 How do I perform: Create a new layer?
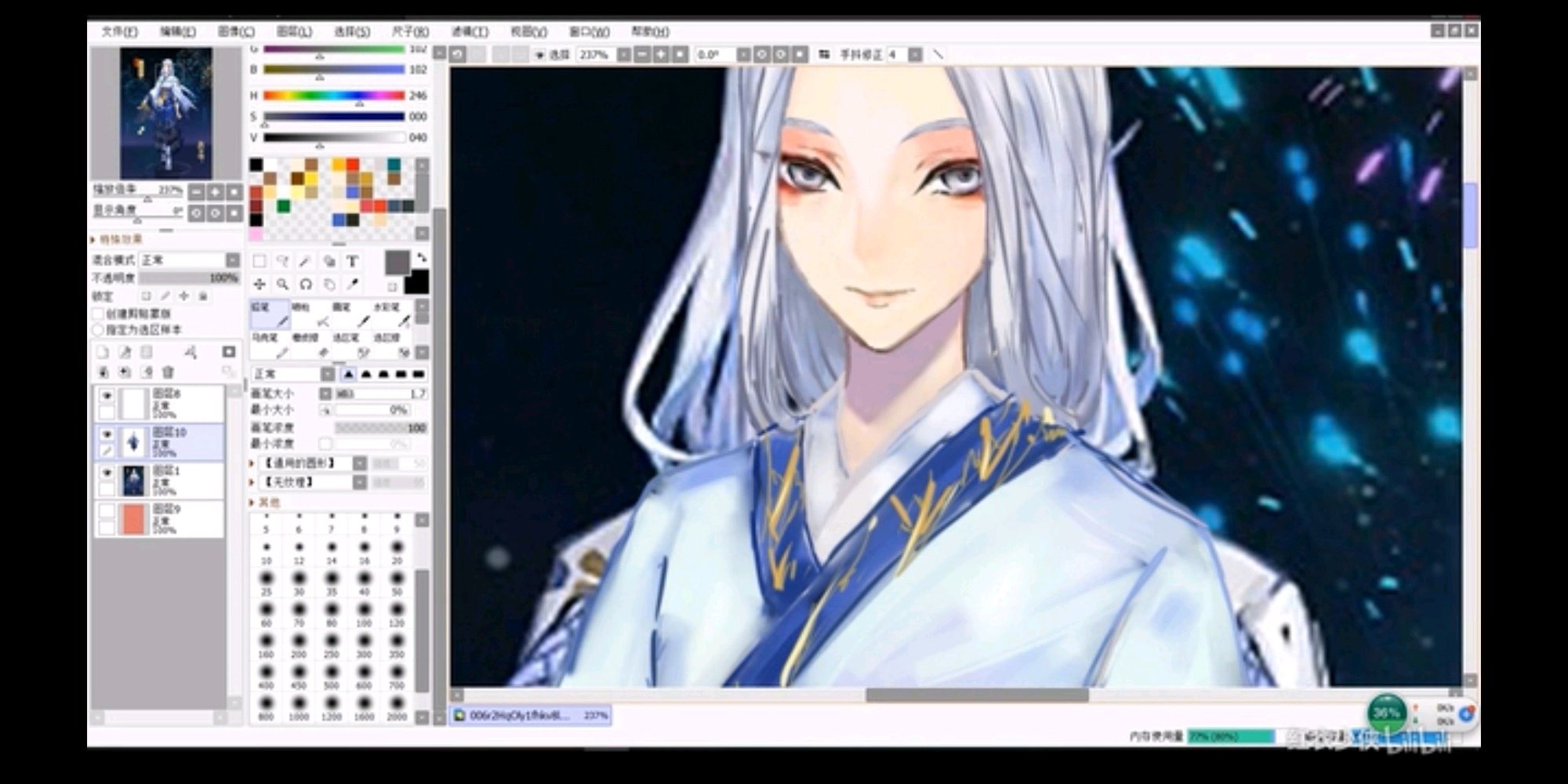[x=103, y=352]
